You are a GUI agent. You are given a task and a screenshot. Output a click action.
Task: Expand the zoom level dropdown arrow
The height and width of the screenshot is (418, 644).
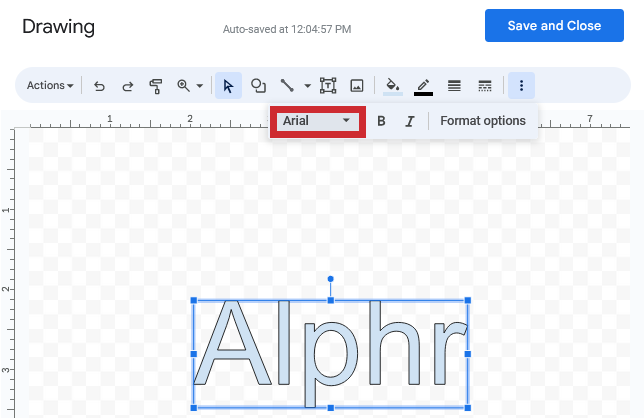point(200,86)
